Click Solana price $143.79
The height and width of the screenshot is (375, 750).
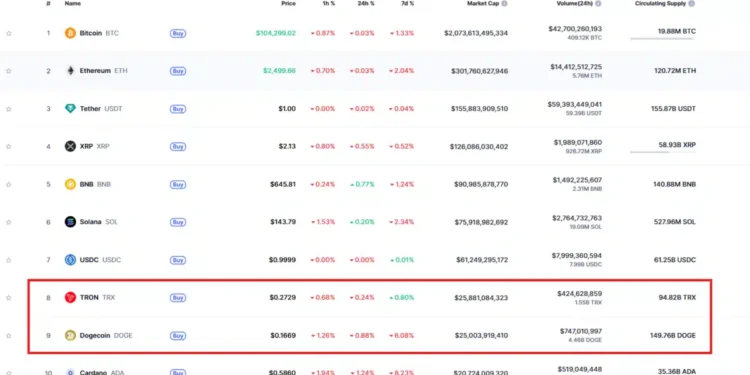point(283,222)
